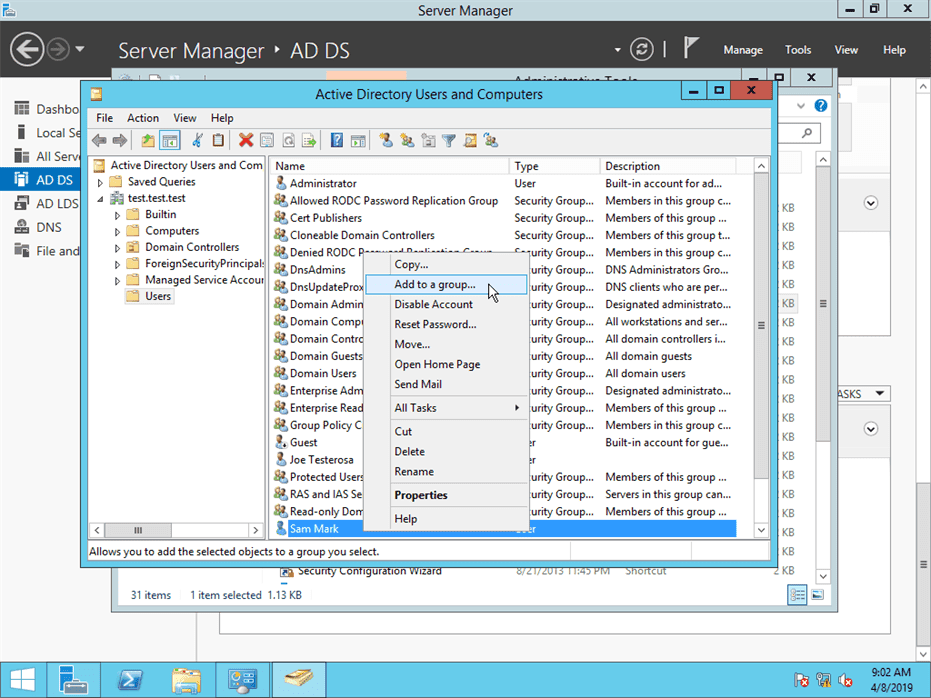Choose Disable Account in context menu

[x=446, y=304]
